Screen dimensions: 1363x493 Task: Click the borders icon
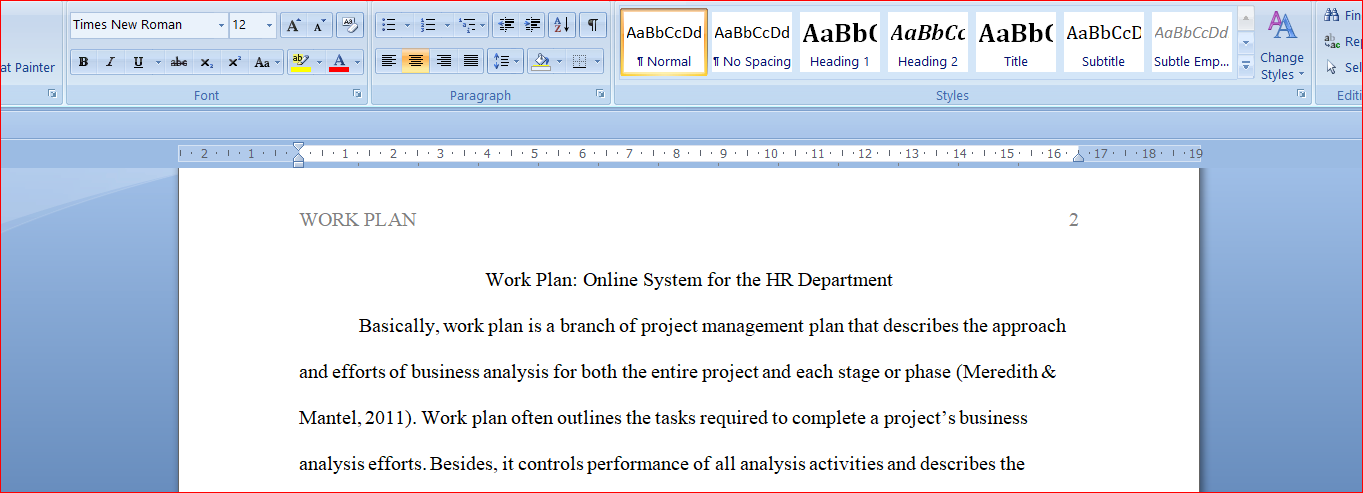pyautogui.click(x=579, y=61)
